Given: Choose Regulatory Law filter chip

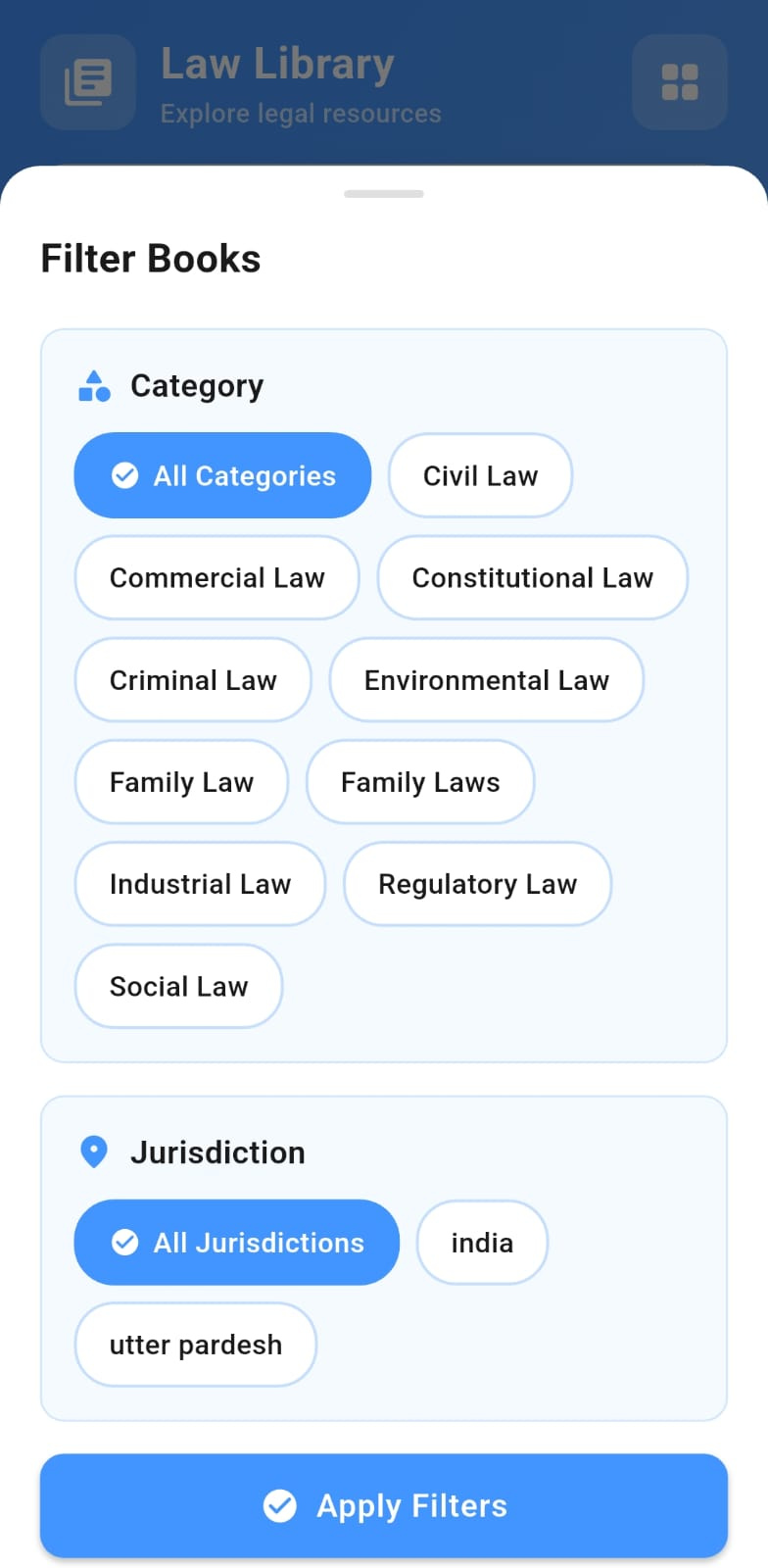Looking at the screenshot, I should click(477, 884).
